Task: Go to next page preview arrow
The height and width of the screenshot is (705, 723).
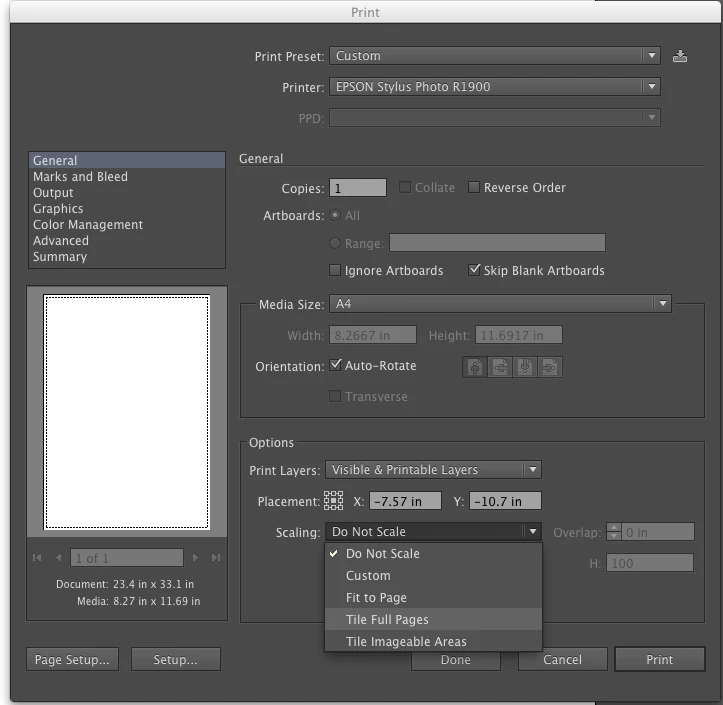Action: tap(195, 558)
